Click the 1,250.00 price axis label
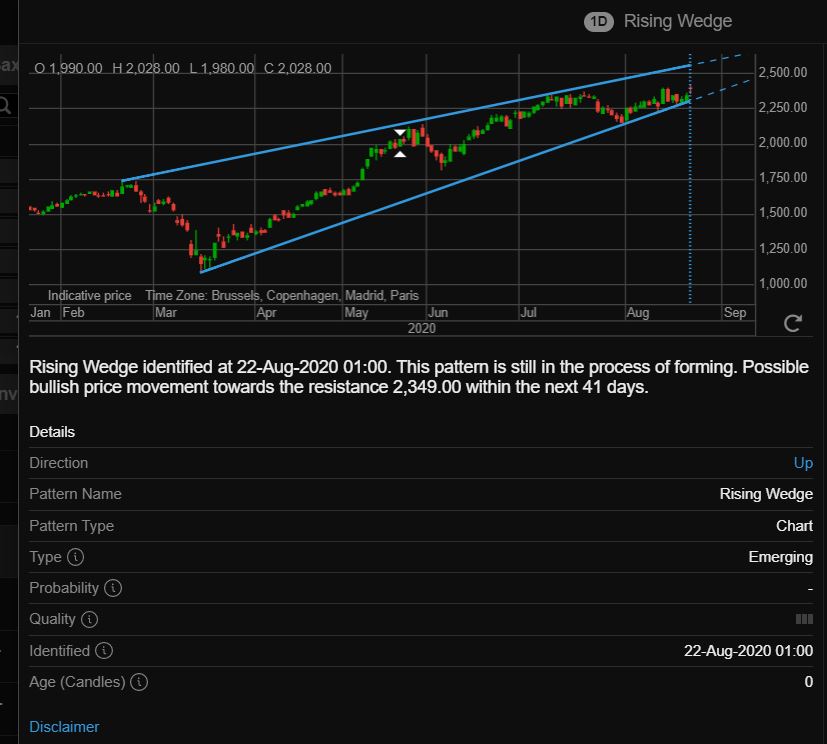827x744 pixels. (783, 248)
